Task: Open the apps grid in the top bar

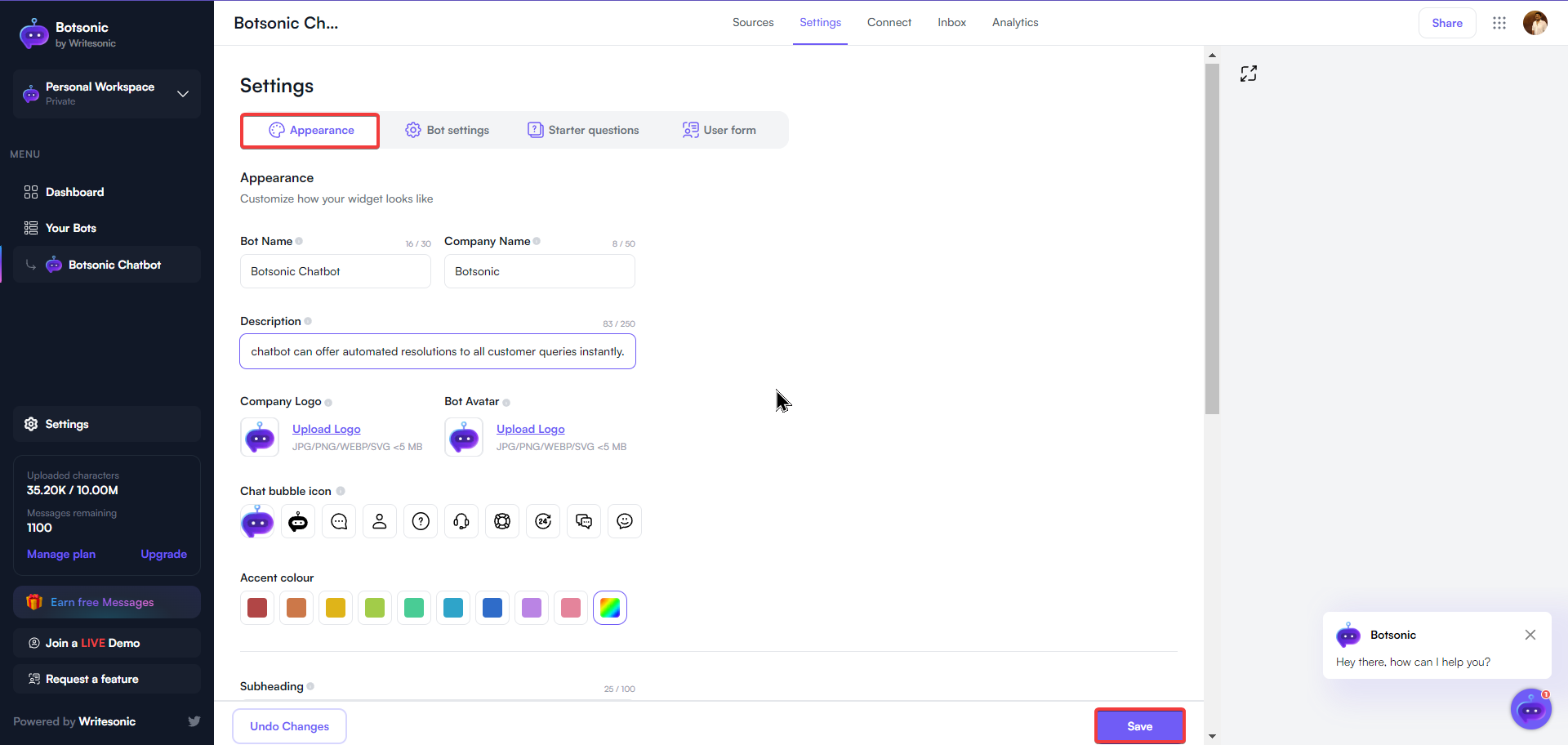Action: tap(1499, 23)
